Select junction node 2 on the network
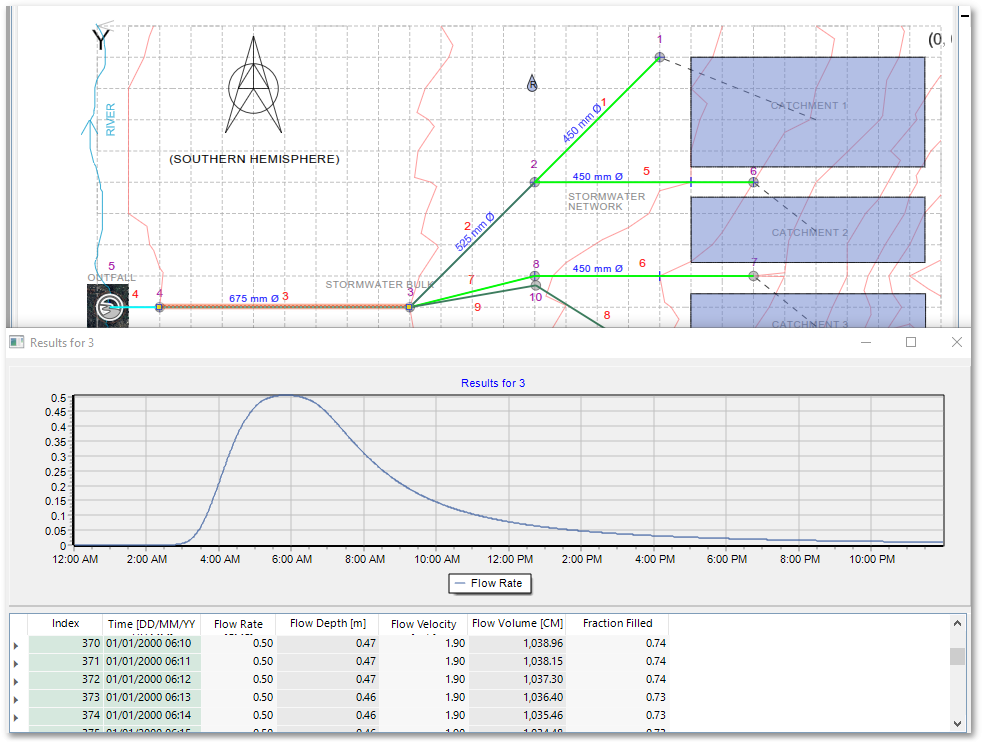 tap(534, 182)
